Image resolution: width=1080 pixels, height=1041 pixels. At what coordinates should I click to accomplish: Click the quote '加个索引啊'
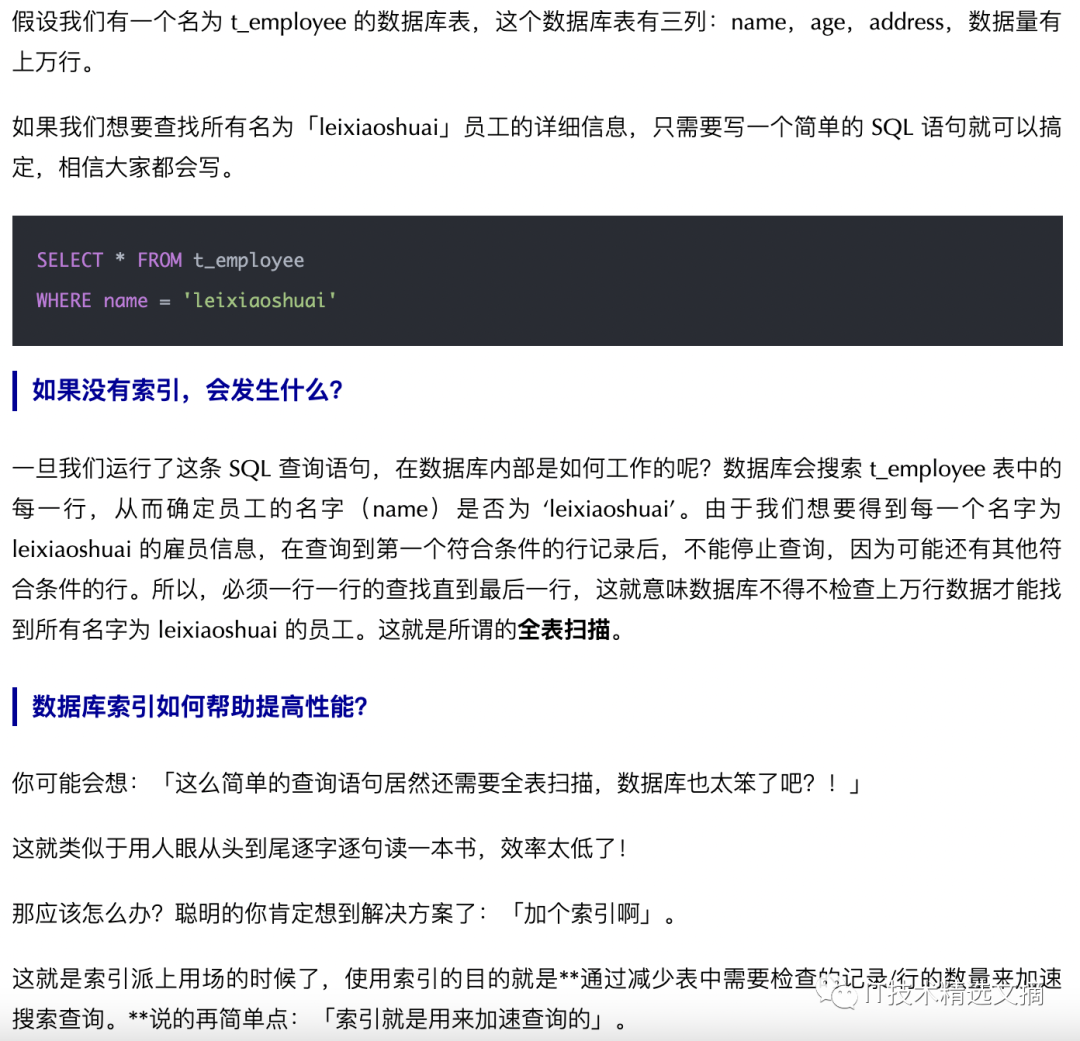581,914
